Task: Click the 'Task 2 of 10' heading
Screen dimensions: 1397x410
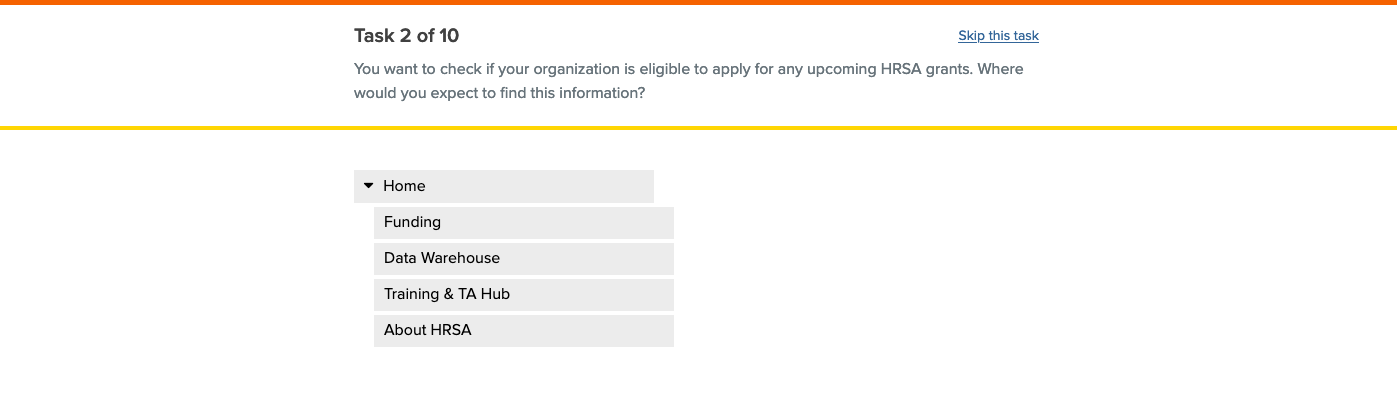Action: click(x=406, y=36)
